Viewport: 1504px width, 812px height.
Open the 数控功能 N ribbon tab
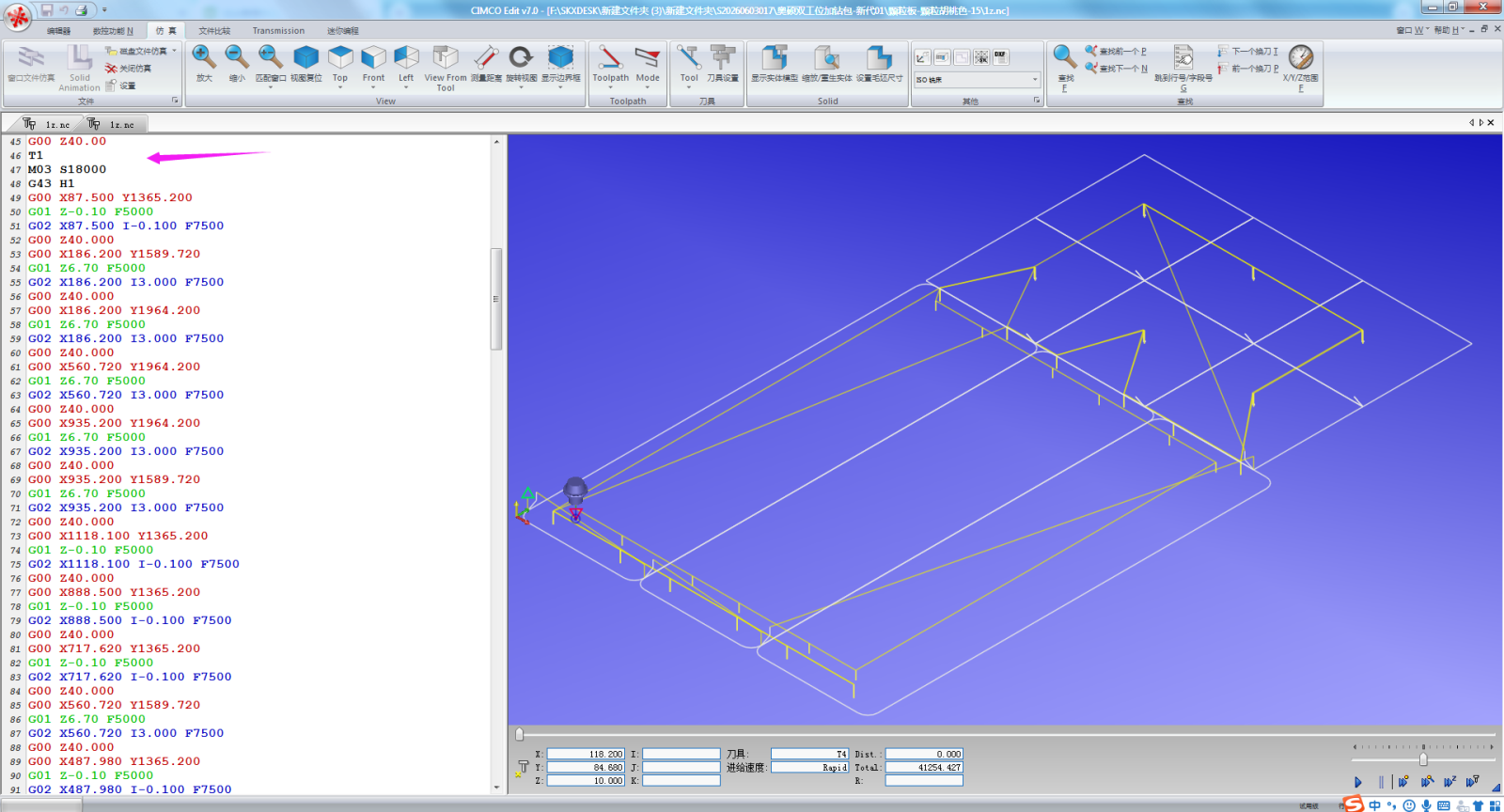(x=113, y=31)
